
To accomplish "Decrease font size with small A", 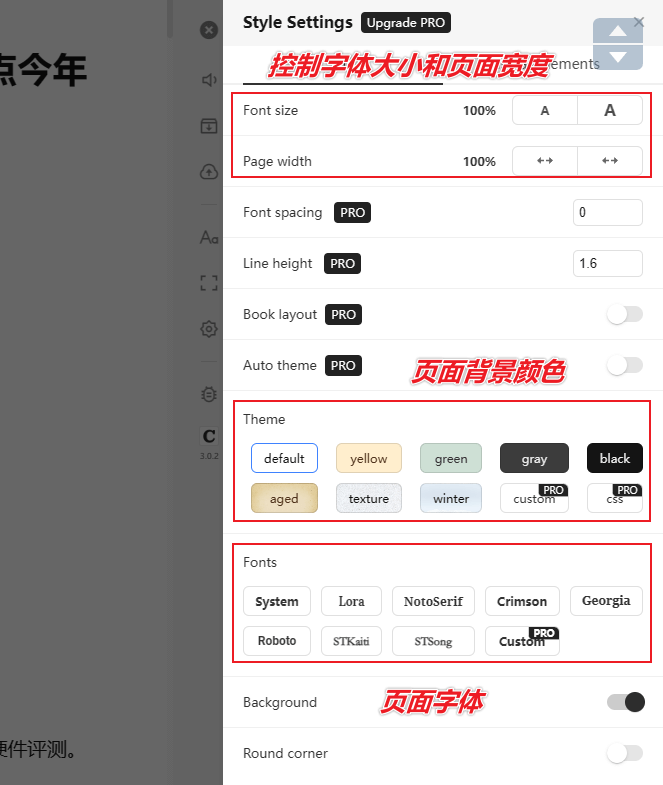I will 545,110.
